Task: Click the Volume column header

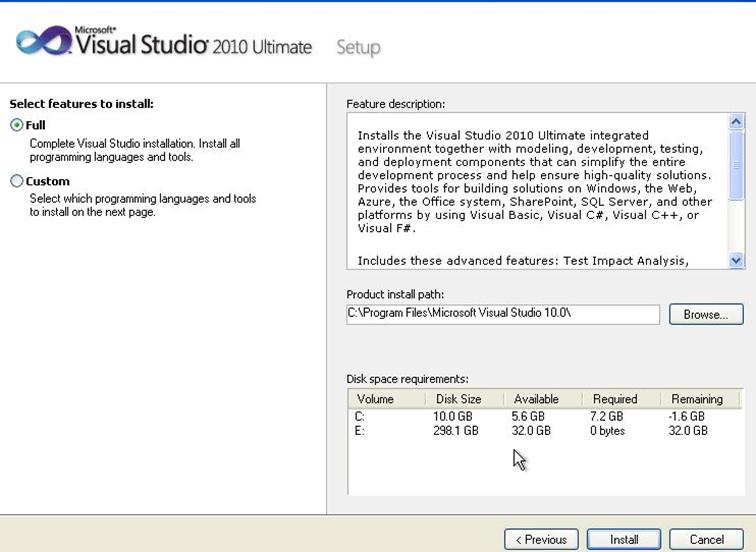Action: [x=387, y=399]
